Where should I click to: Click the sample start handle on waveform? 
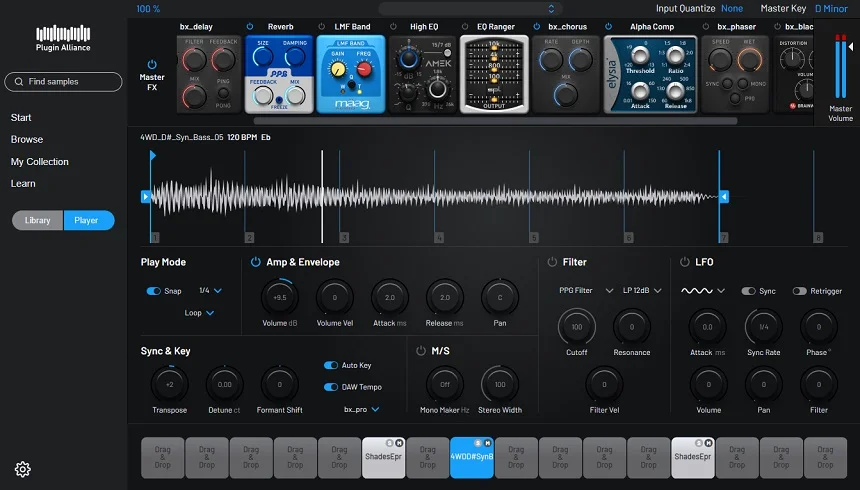click(x=145, y=196)
